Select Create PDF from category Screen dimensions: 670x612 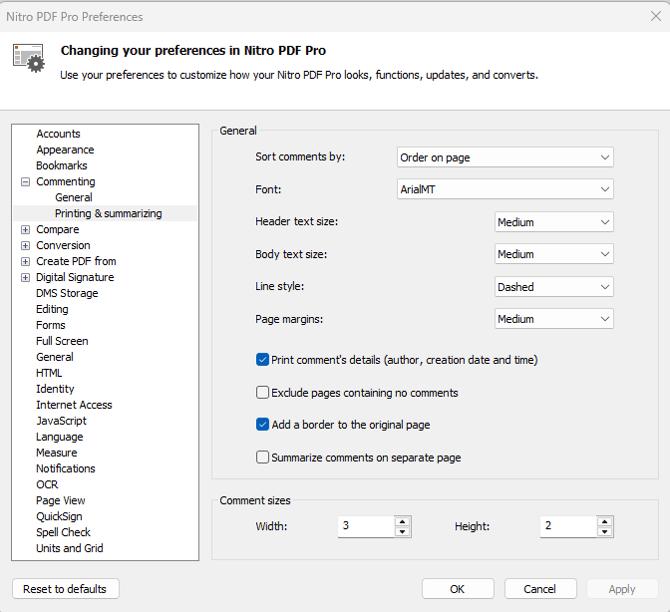[x=76, y=261]
